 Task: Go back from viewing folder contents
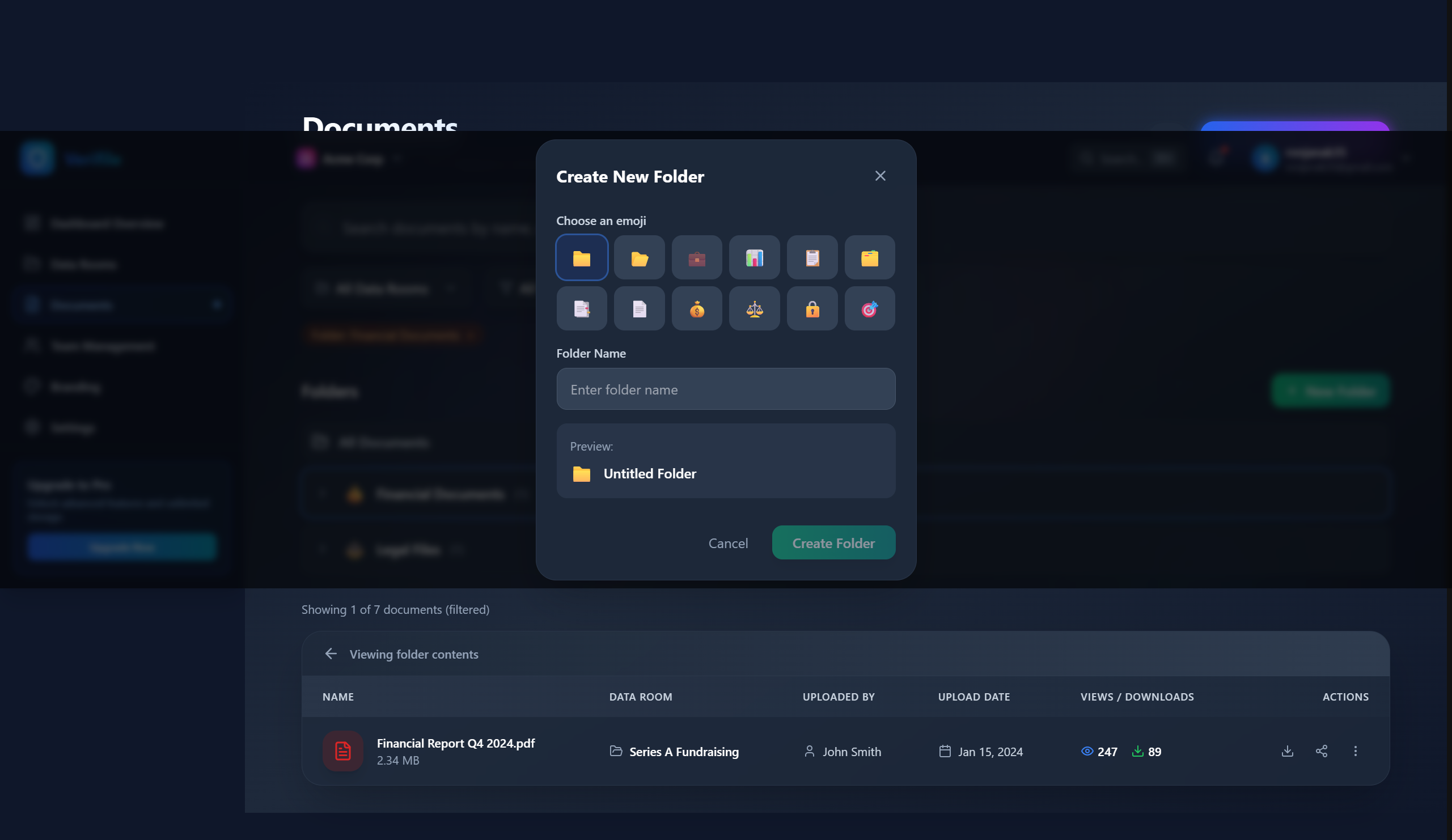point(331,654)
